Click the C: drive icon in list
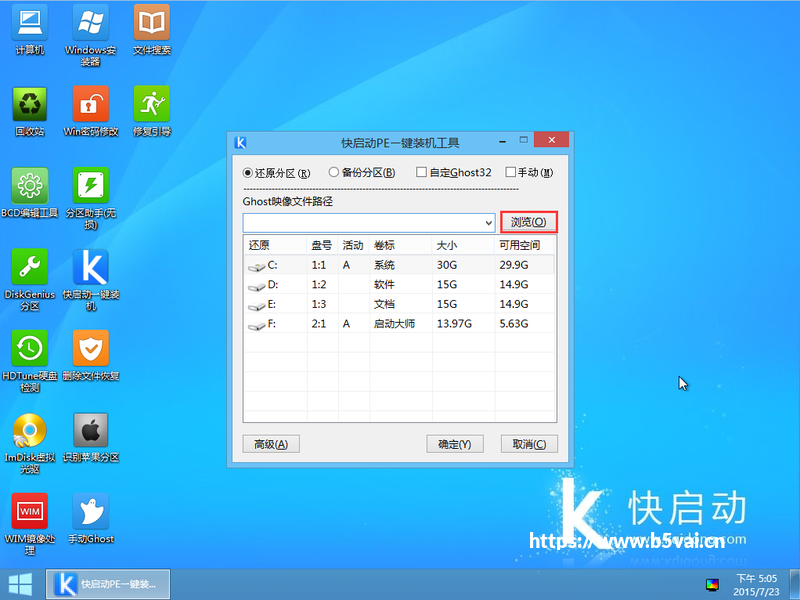The height and width of the screenshot is (600, 800). click(256, 267)
